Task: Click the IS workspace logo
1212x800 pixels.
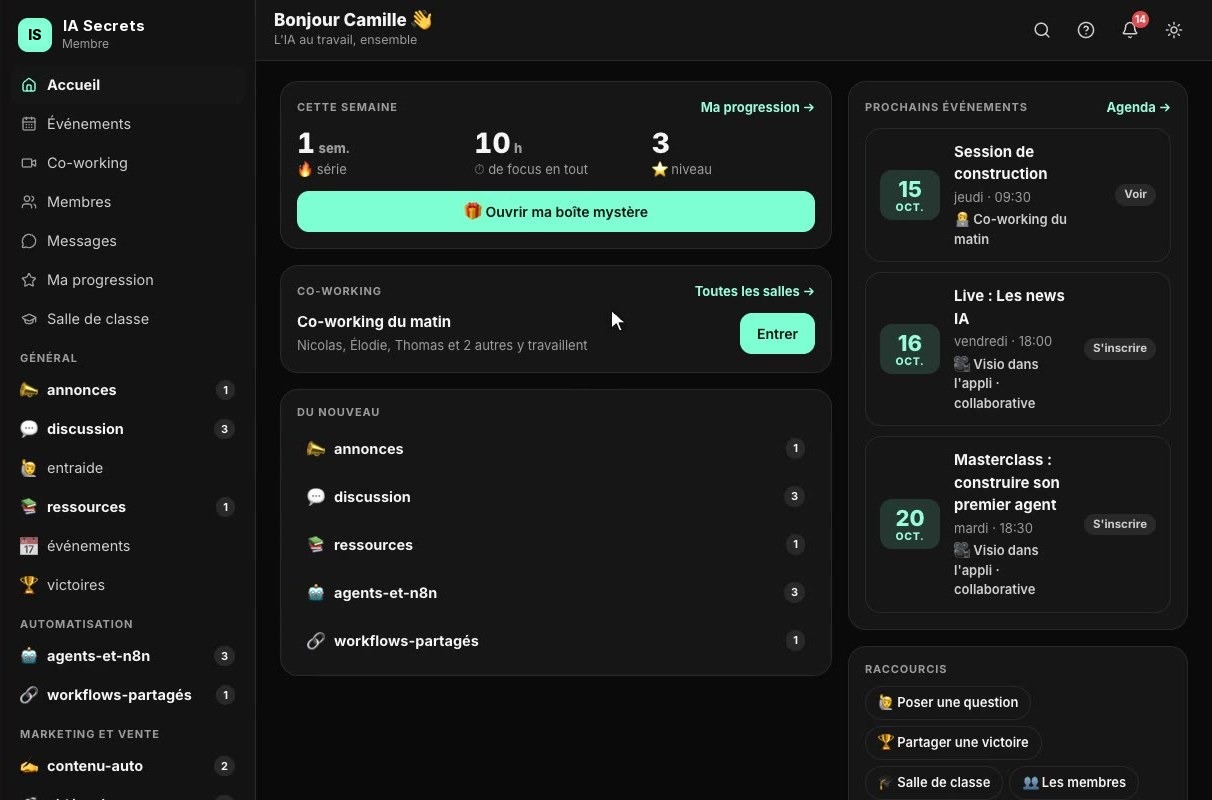Action: (35, 35)
